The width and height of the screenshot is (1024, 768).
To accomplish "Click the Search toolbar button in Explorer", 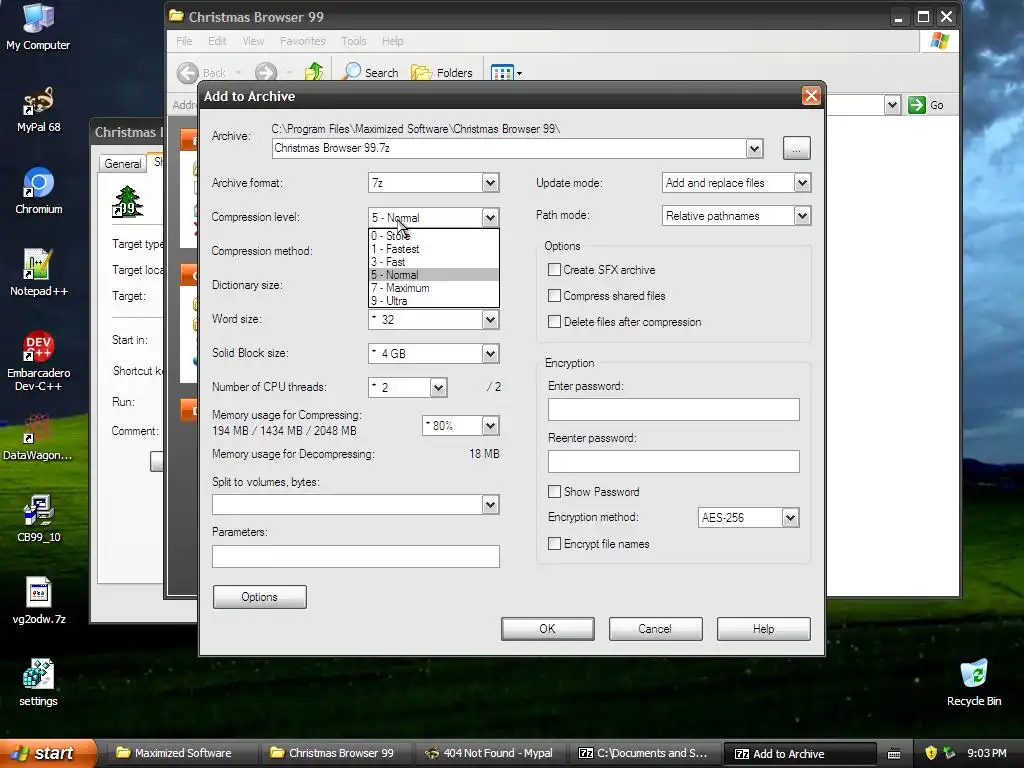I will [x=371, y=72].
